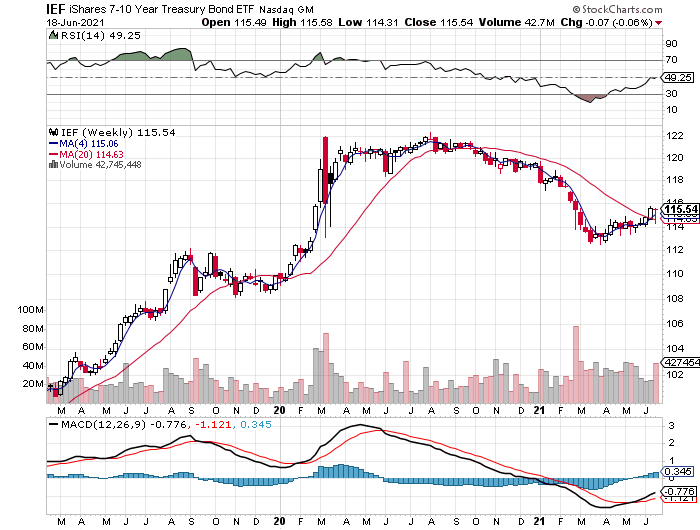This screenshot has width=700, height=530.
Task: Click the 18-Jun-2021 date label
Action: click(x=75, y=22)
